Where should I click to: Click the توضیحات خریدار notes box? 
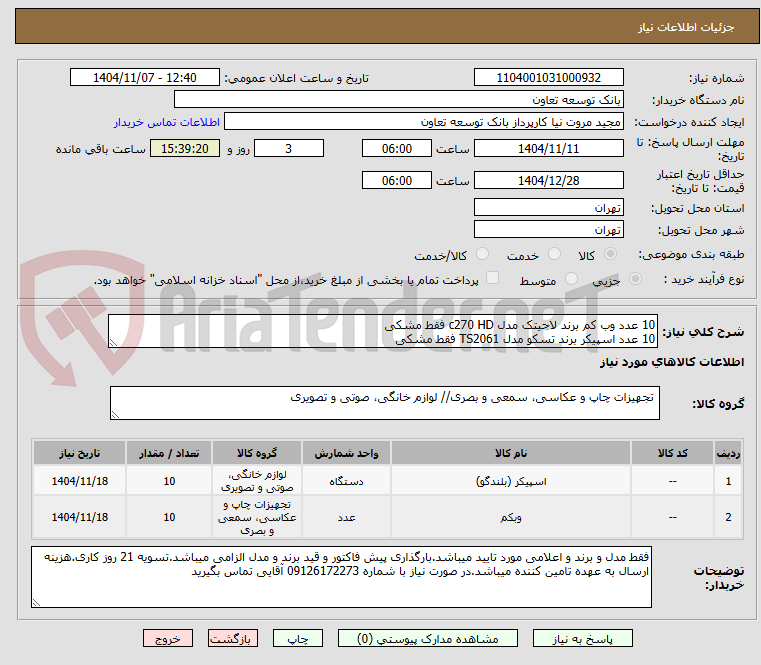pos(341,577)
